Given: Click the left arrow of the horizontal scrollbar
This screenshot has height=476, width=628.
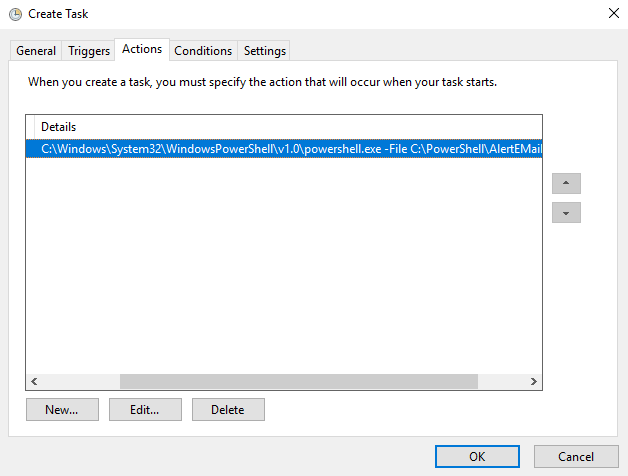Looking at the screenshot, I should pos(34,381).
